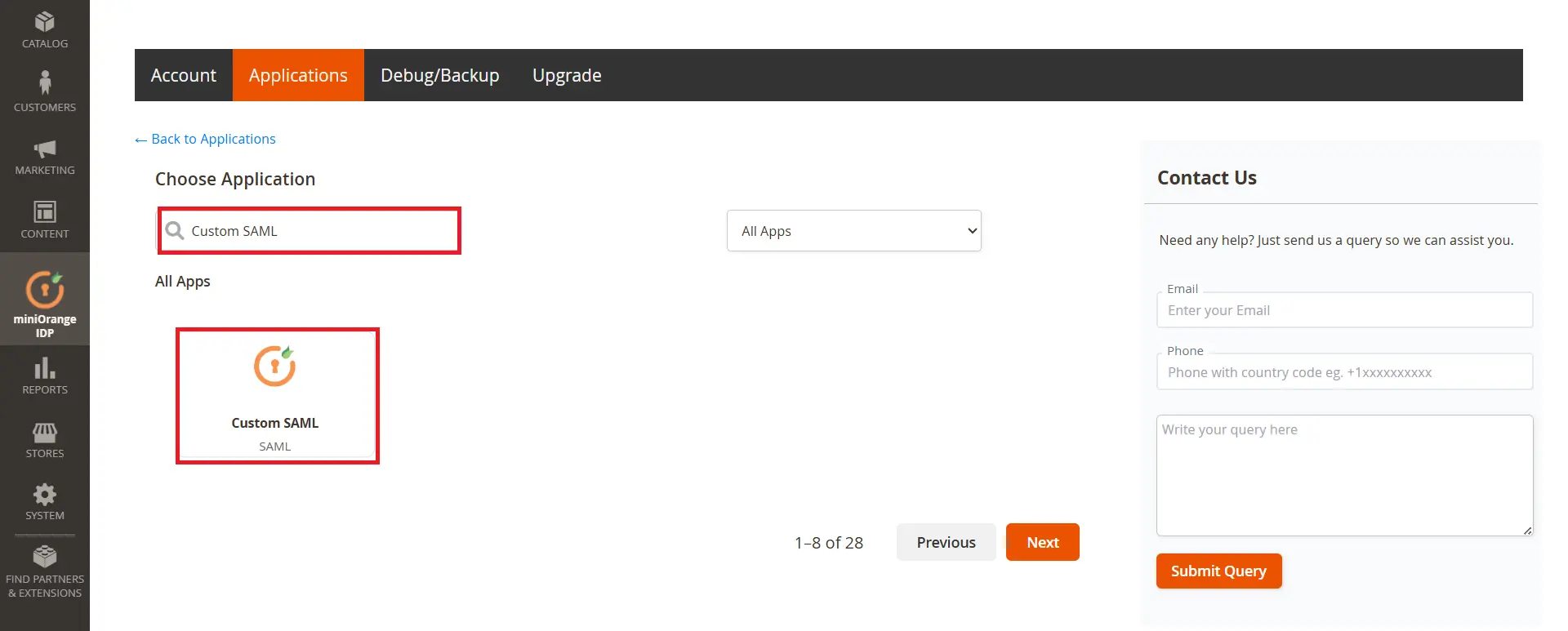
Task: Open Find Partners & Extensions
Action: point(45,572)
